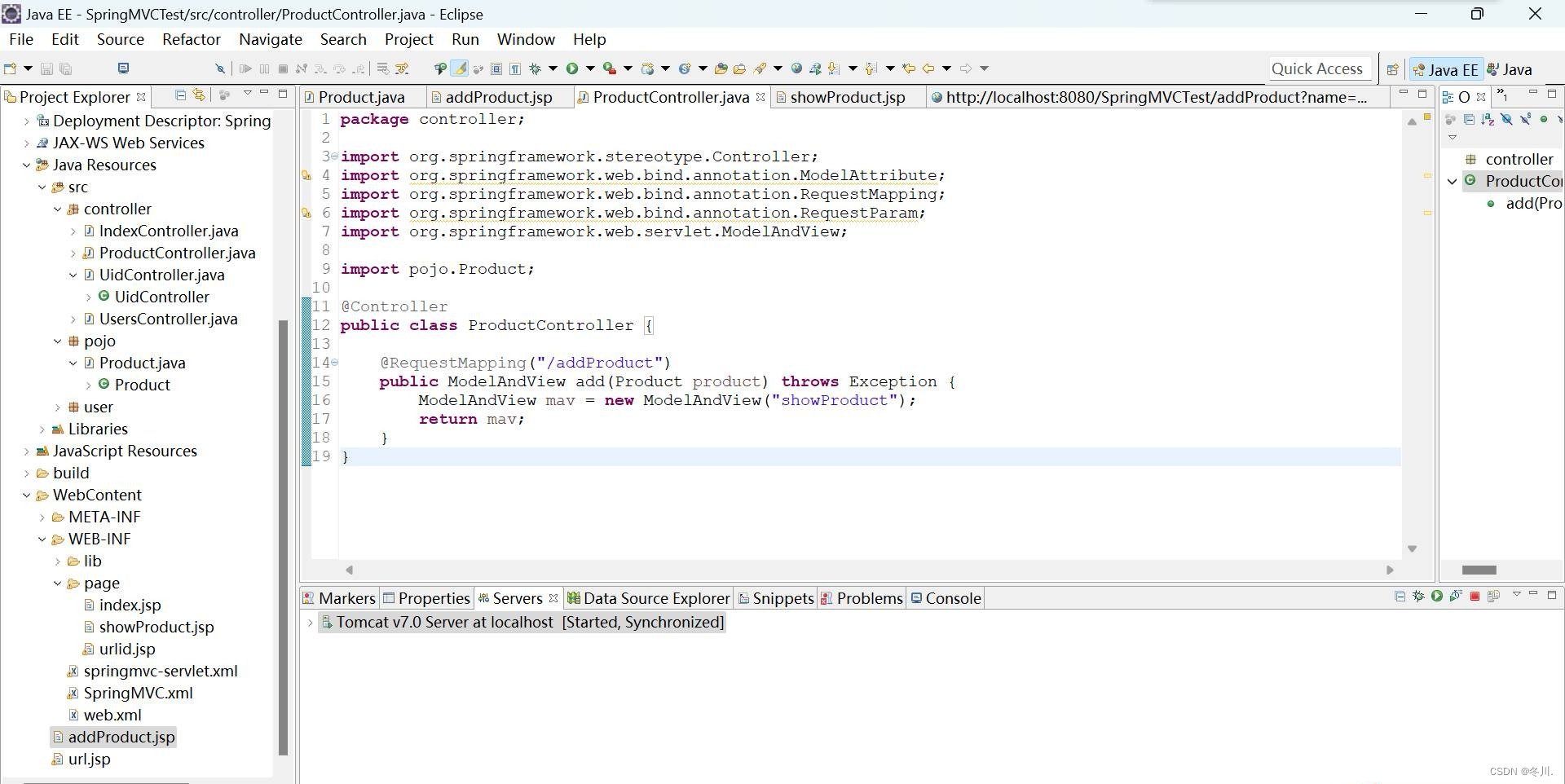Select springmvc-servlet.xml file
This screenshot has width=1565, height=784.
click(161, 671)
